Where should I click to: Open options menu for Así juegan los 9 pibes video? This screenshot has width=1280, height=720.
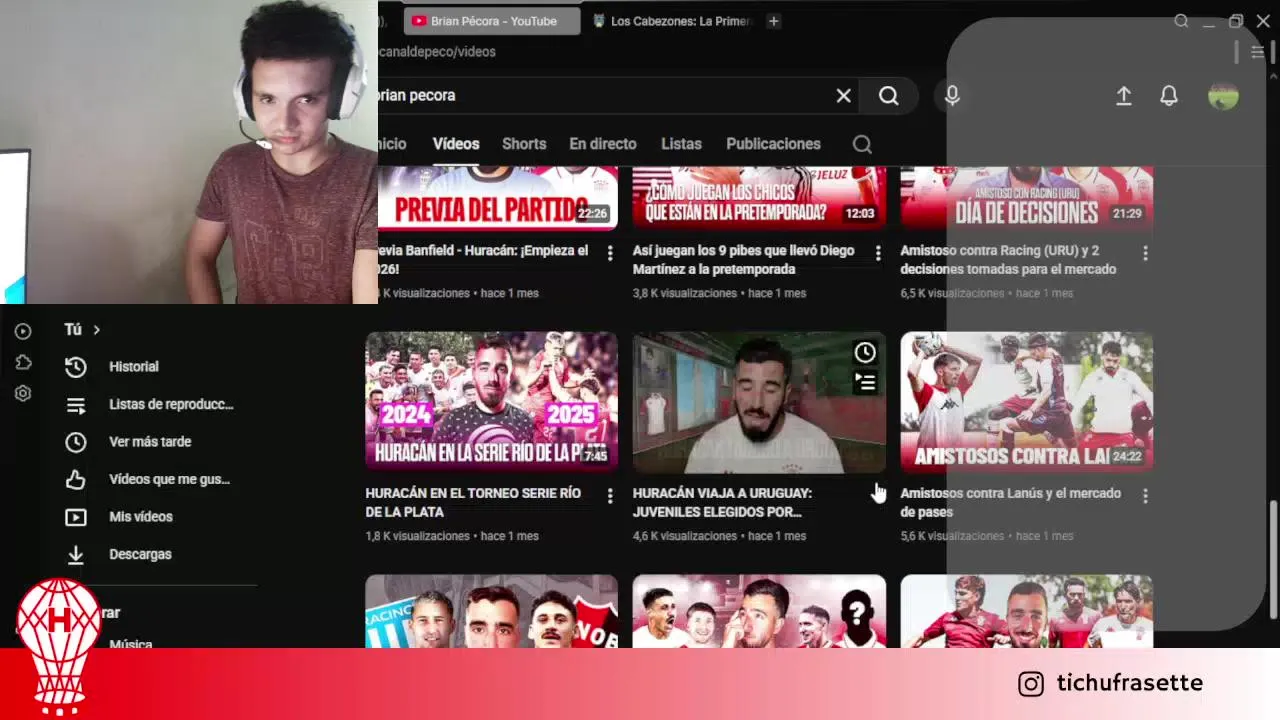(x=878, y=253)
